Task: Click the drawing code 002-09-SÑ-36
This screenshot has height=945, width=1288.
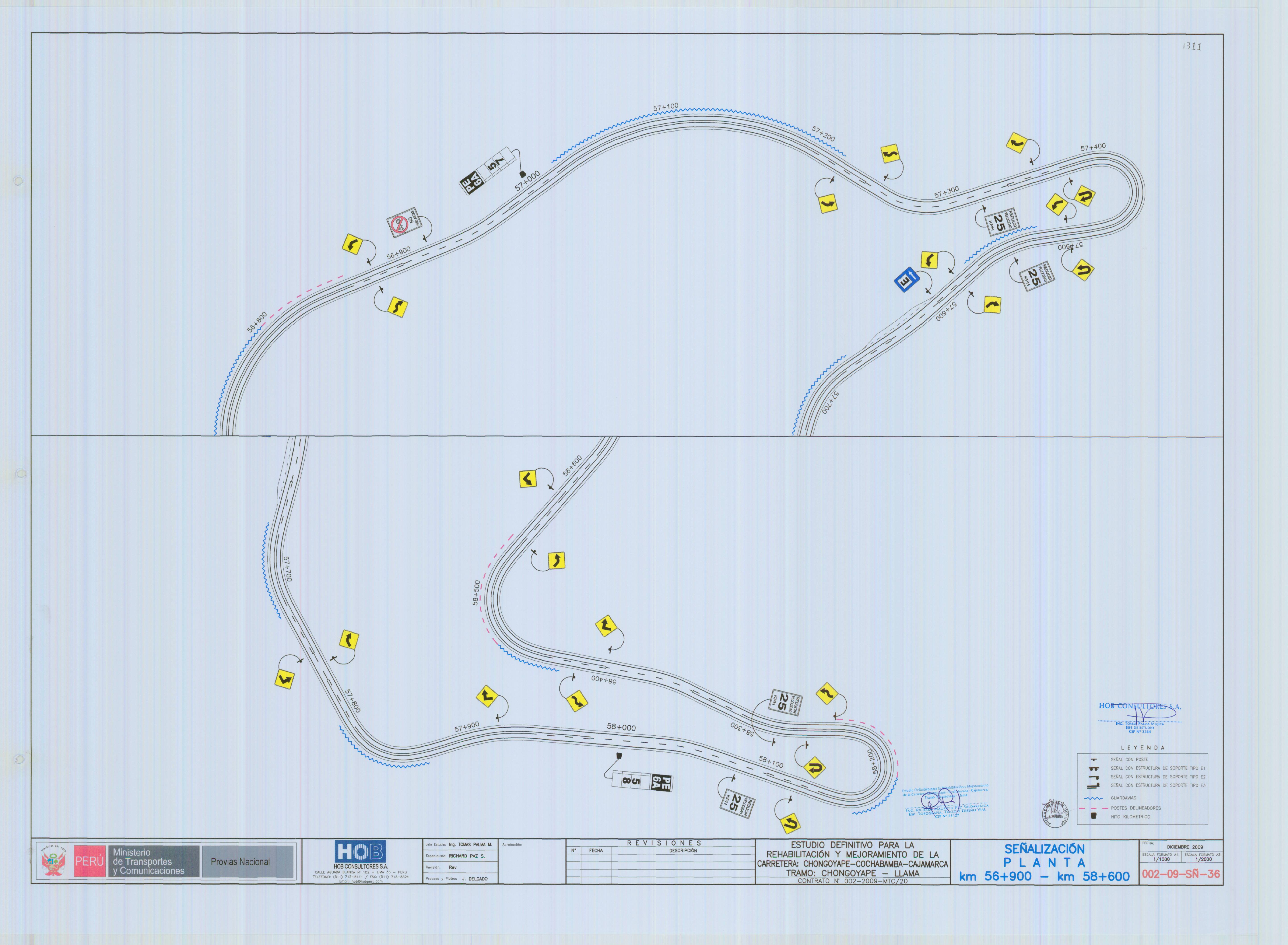Action: [1181, 874]
